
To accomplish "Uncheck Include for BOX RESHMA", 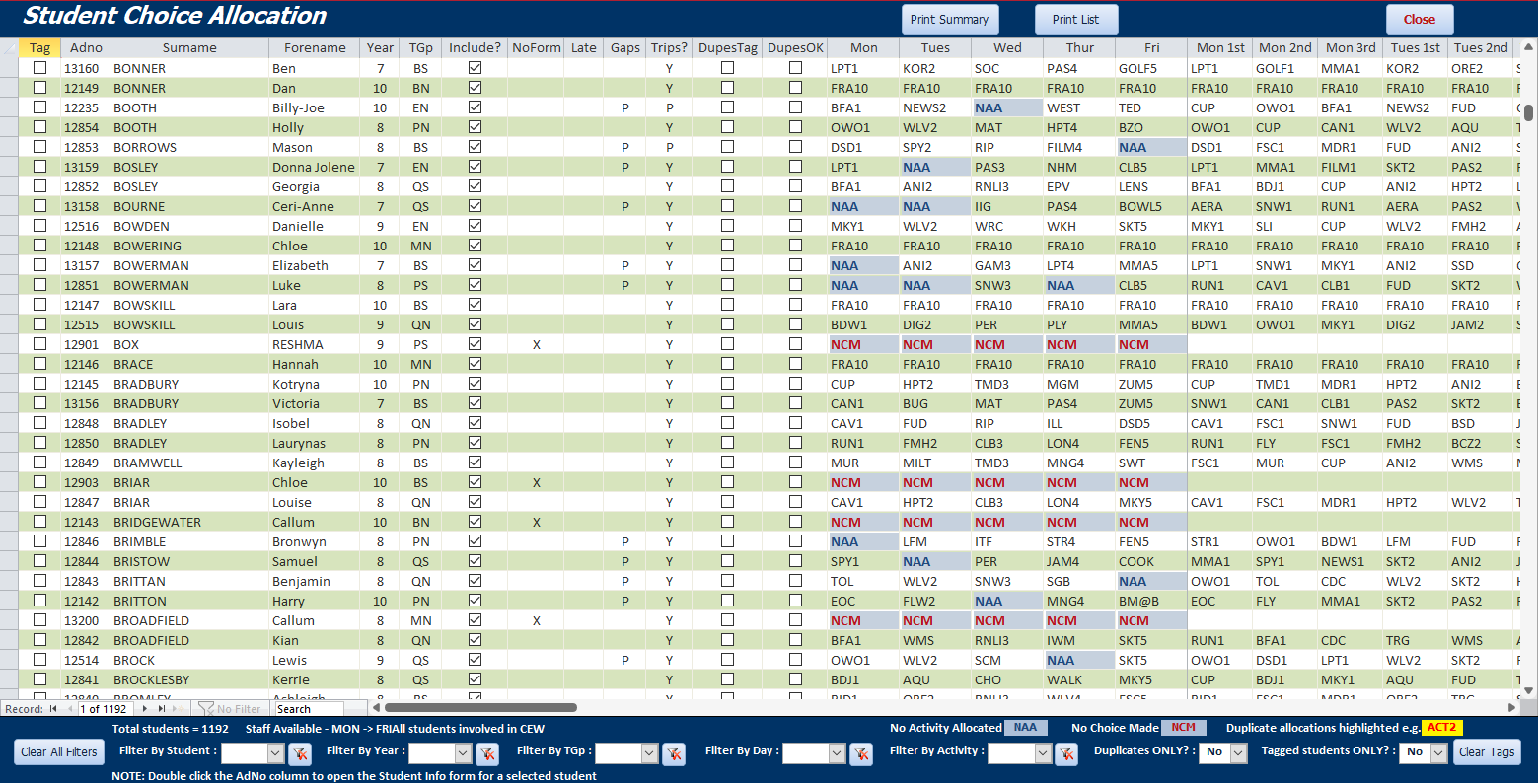I will [x=475, y=344].
